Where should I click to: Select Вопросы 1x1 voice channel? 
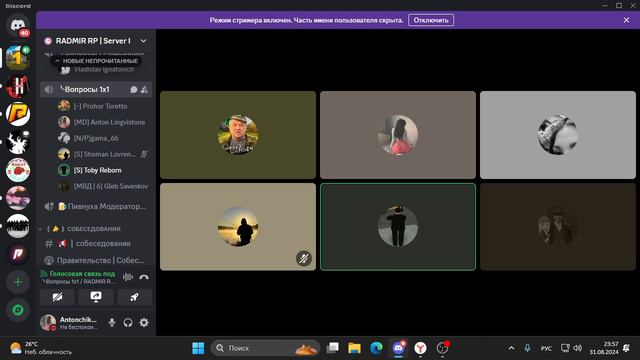pyautogui.click(x=96, y=89)
